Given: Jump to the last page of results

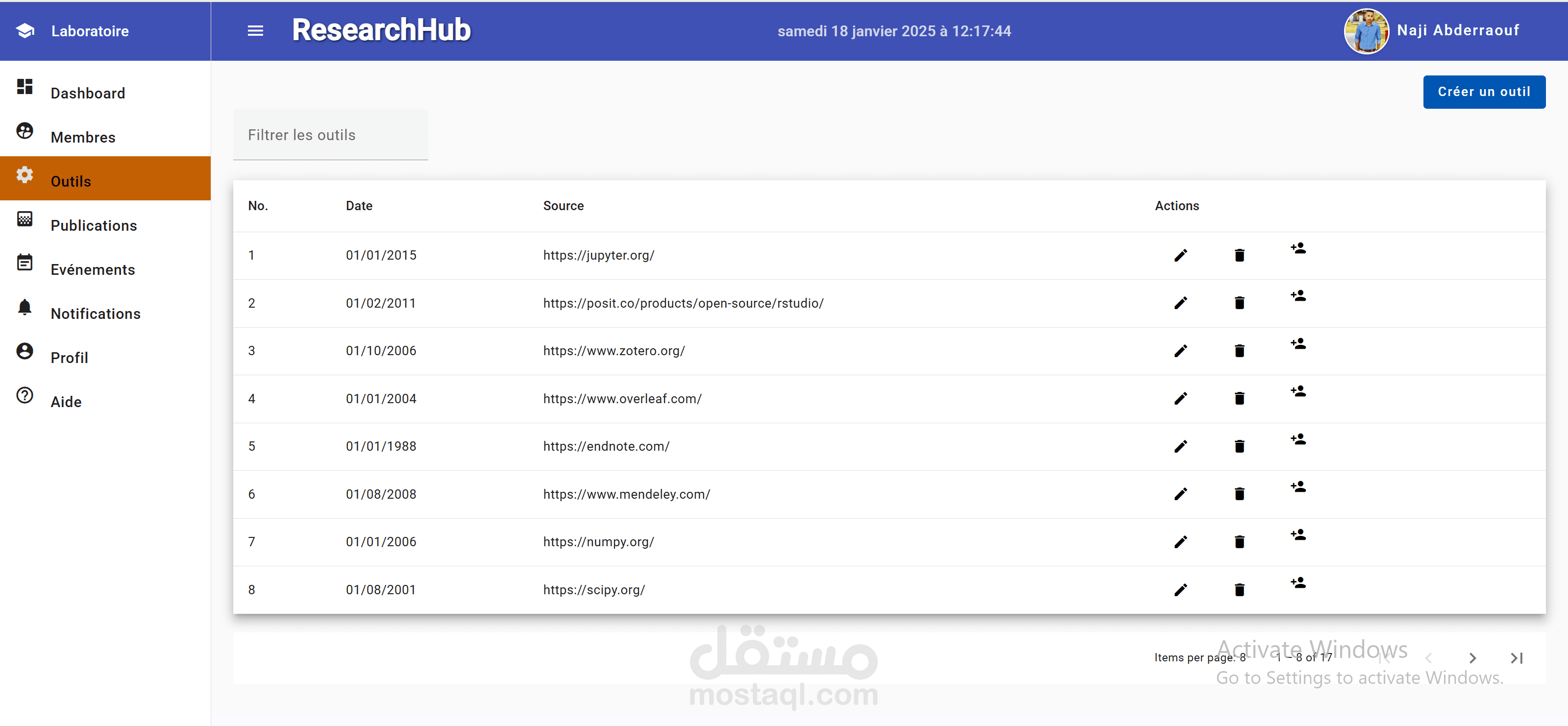Looking at the screenshot, I should pyautogui.click(x=1516, y=658).
